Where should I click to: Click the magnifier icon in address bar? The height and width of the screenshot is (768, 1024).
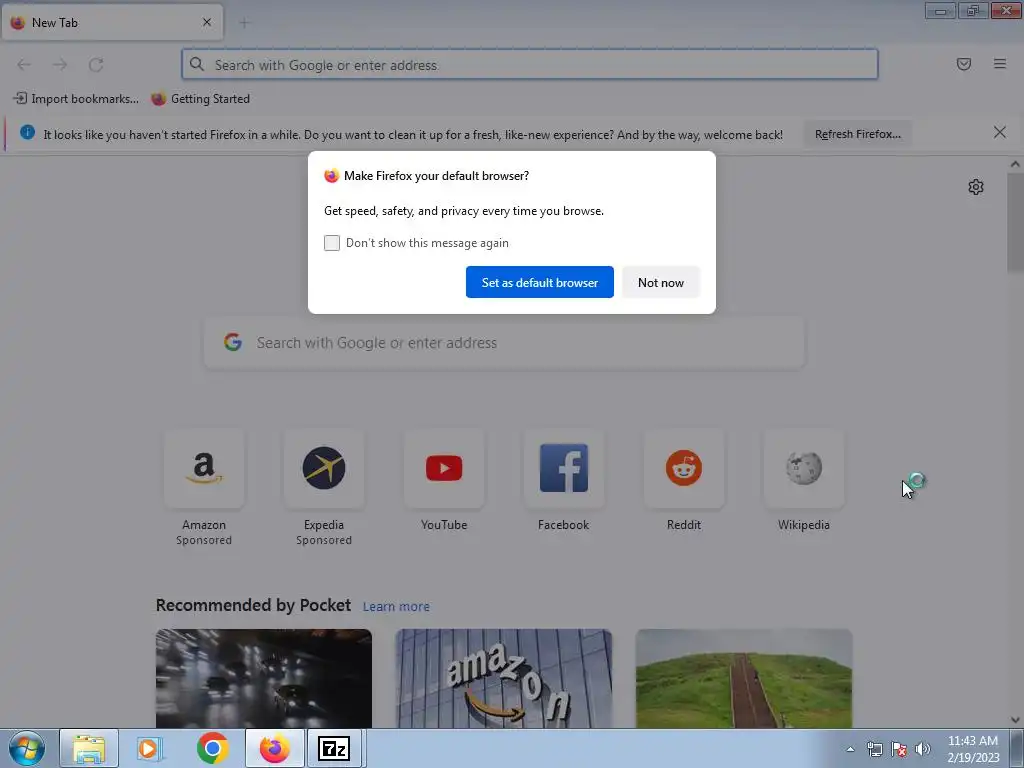(x=197, y=64)
